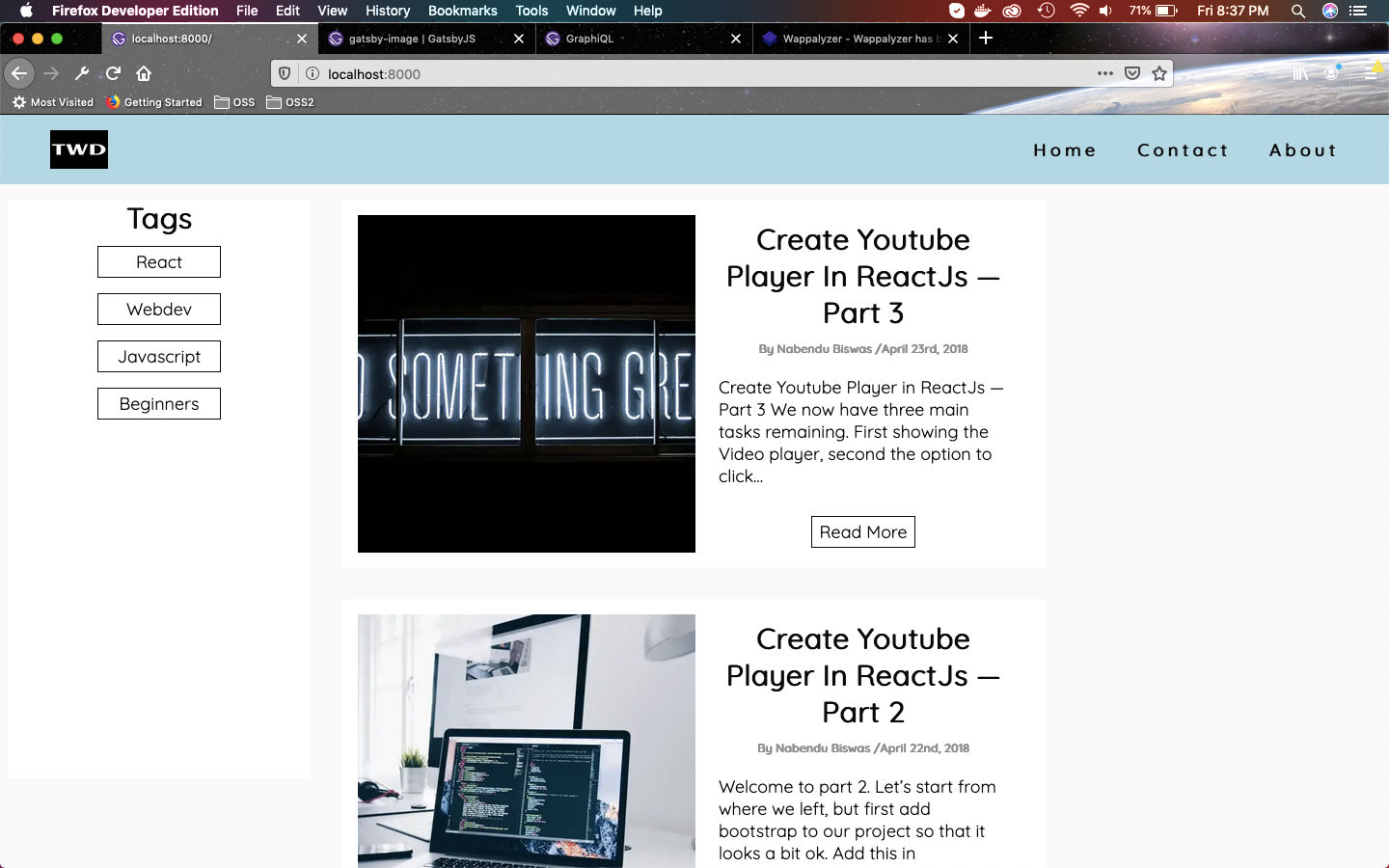This screenshot has height=868, width=1389.
Task: Open the File menu
Action: [247, 11]
